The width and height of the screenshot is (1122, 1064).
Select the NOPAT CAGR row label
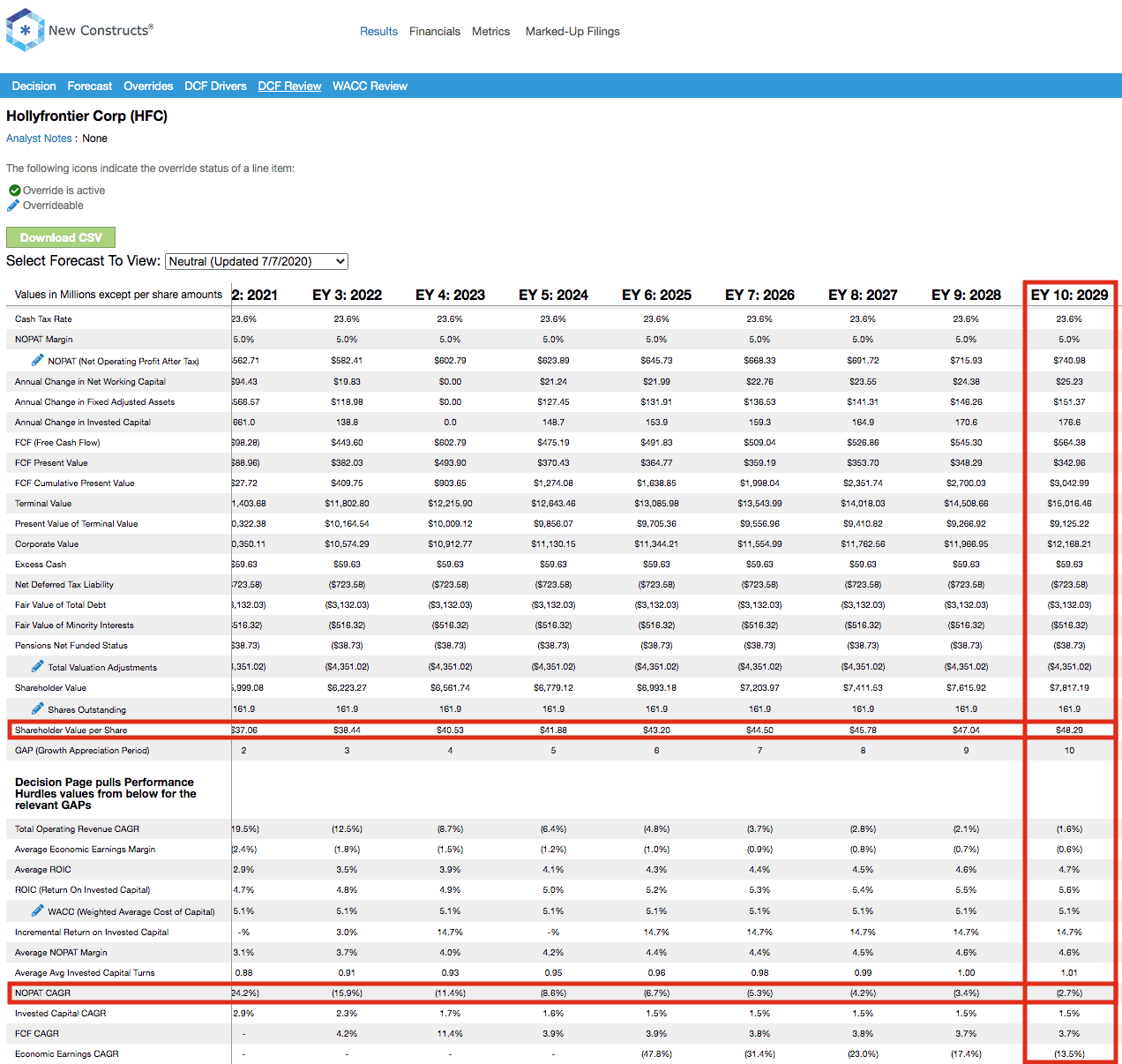42,993
